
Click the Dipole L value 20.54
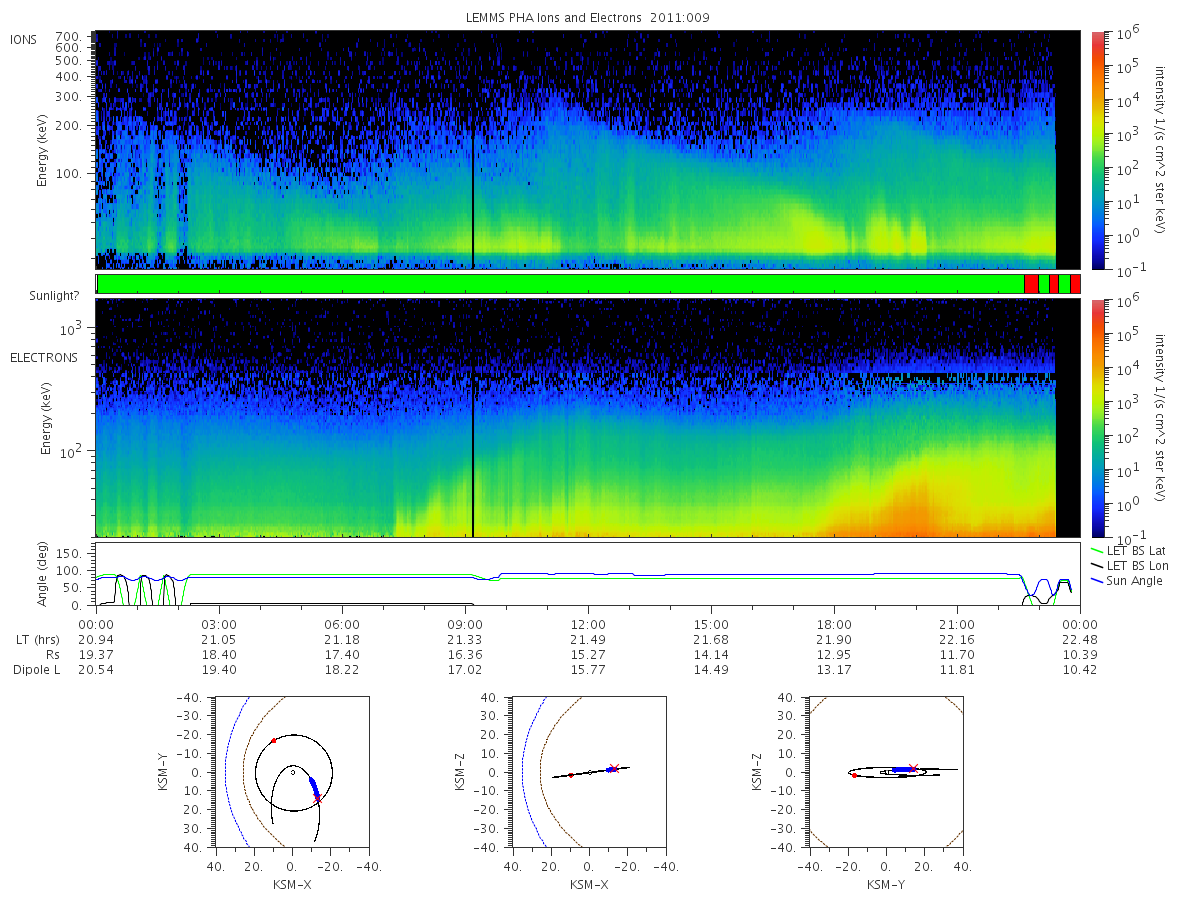pos(96,669)
